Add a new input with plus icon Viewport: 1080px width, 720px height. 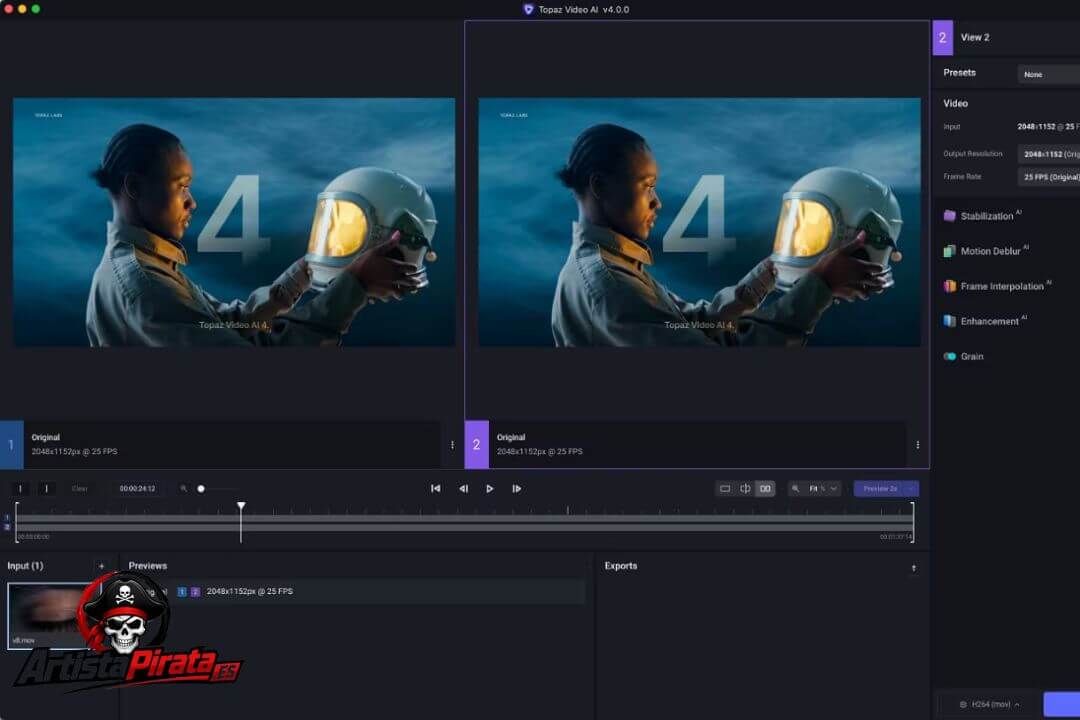[102, 566]
